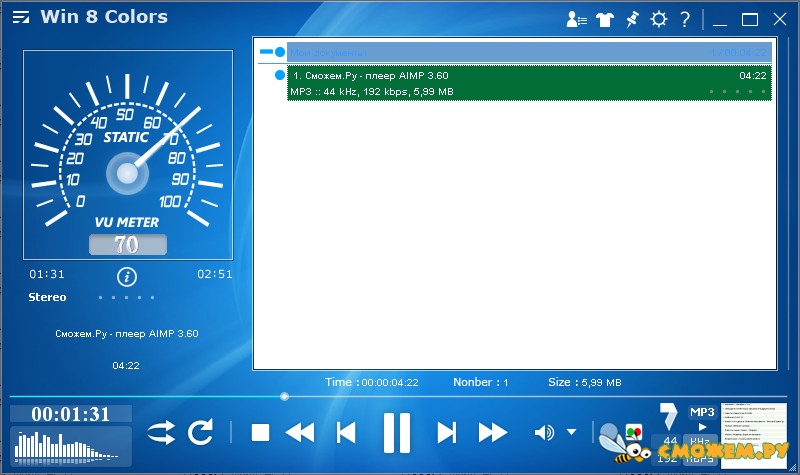
Task: Open the volume dropdown arrow
Action: [x=571, y=432]
